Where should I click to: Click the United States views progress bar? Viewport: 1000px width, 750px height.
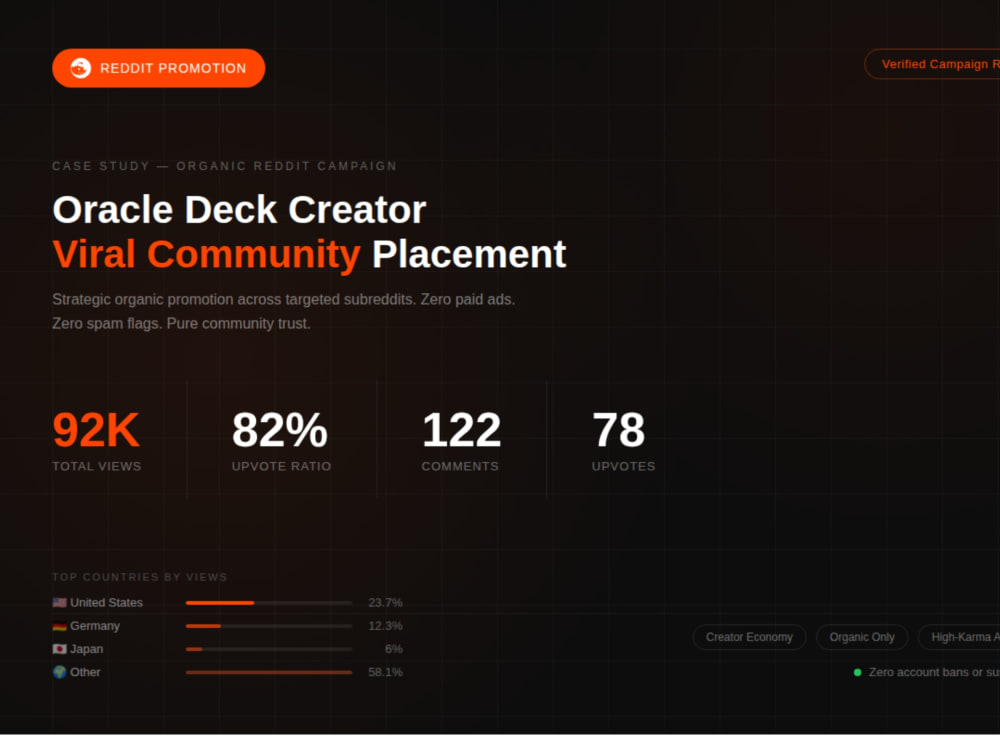[x=268, y=603]
